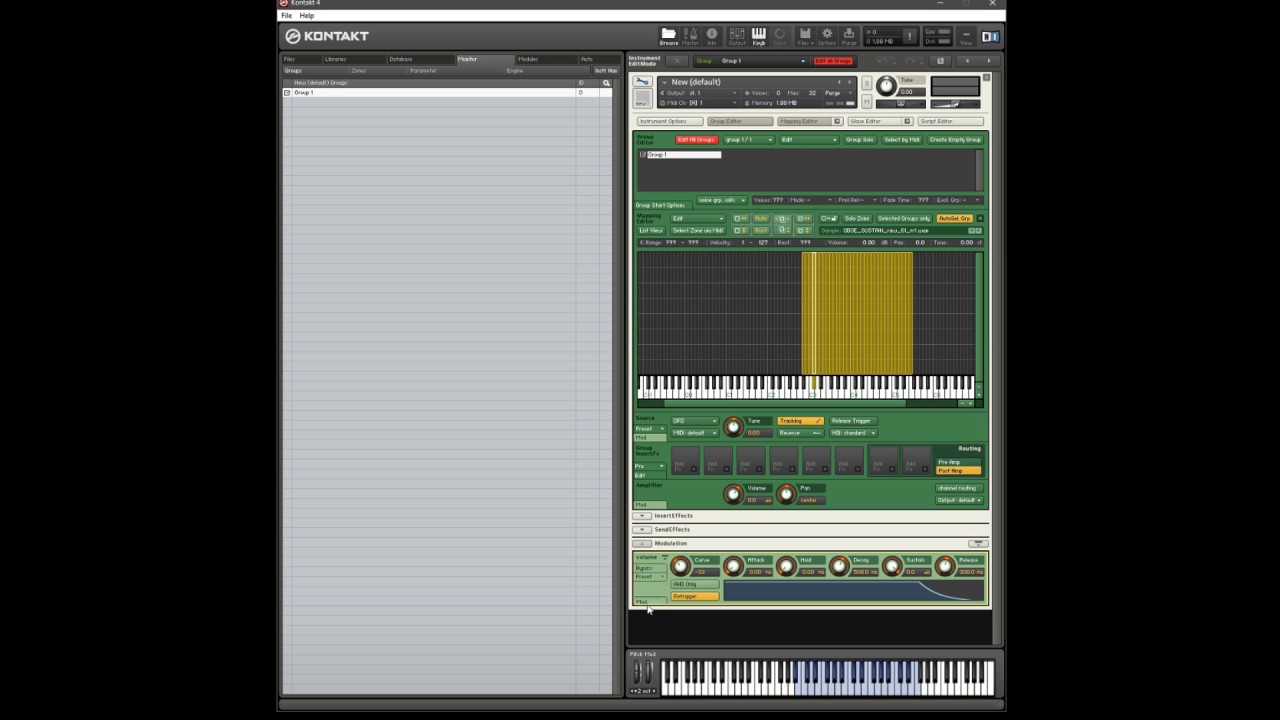Go to previous instrument with left arrow
Viewport: 1280px width, 720px height.
coord(967,61)
